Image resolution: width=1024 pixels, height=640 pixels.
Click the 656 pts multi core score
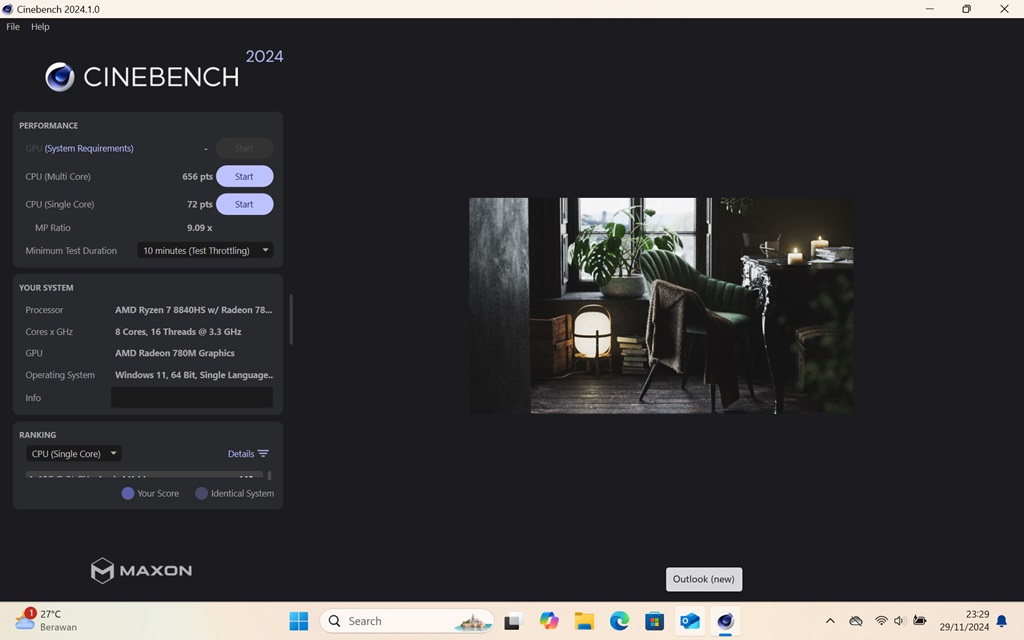pos(197,176)
